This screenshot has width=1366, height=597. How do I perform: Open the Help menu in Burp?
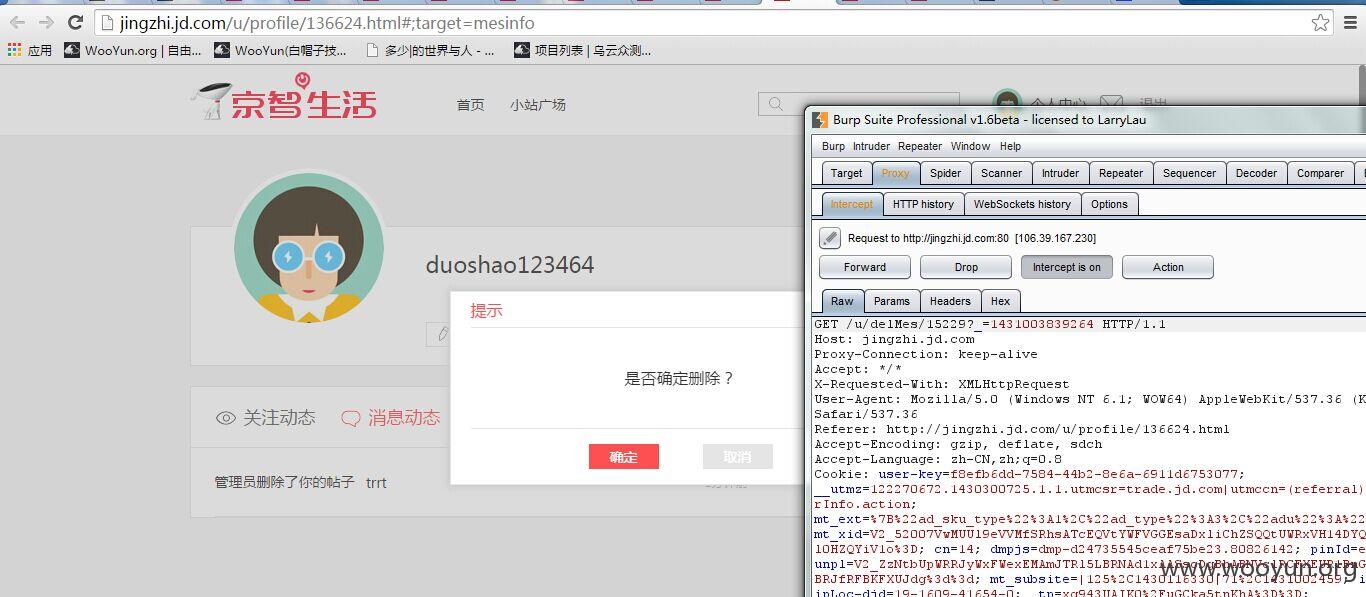(1011, 146)
